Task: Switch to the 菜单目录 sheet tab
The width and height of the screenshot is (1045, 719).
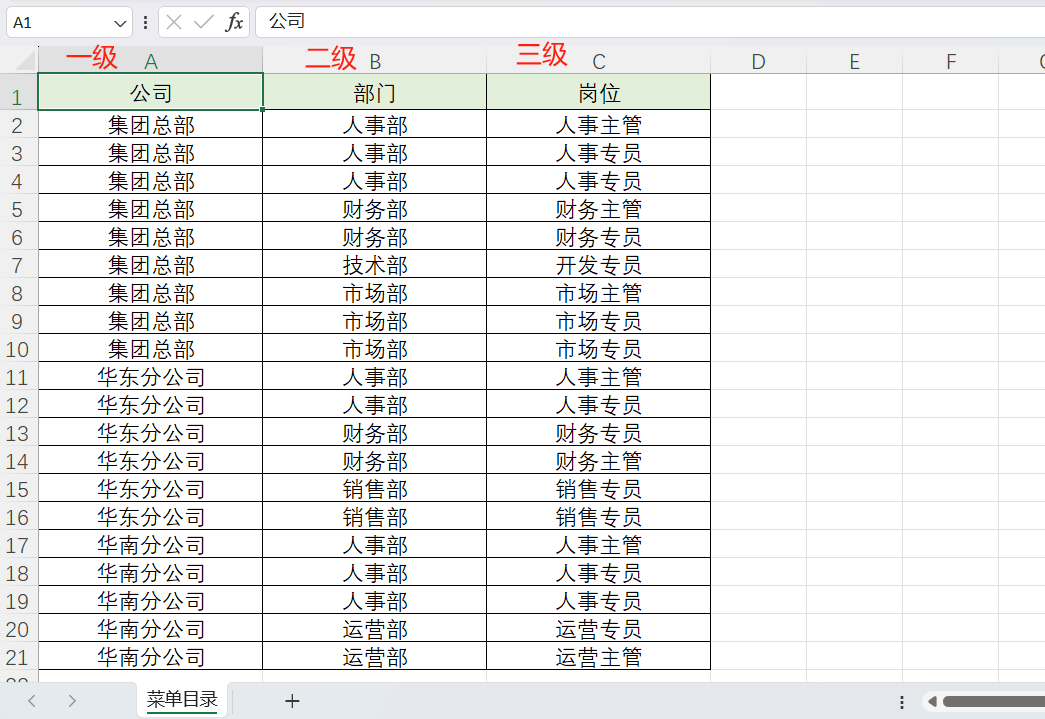Action: click(x=182, y=700)
